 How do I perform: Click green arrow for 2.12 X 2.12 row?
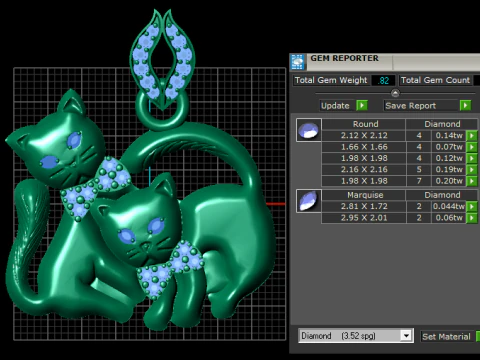tap(472, 136)
